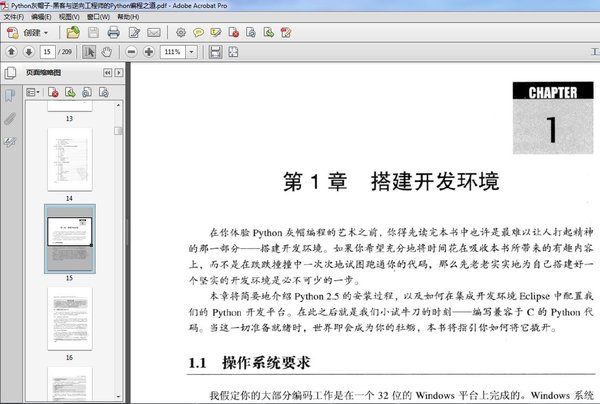Click the Print icon

pyautogui.click(x=114, y=33)
